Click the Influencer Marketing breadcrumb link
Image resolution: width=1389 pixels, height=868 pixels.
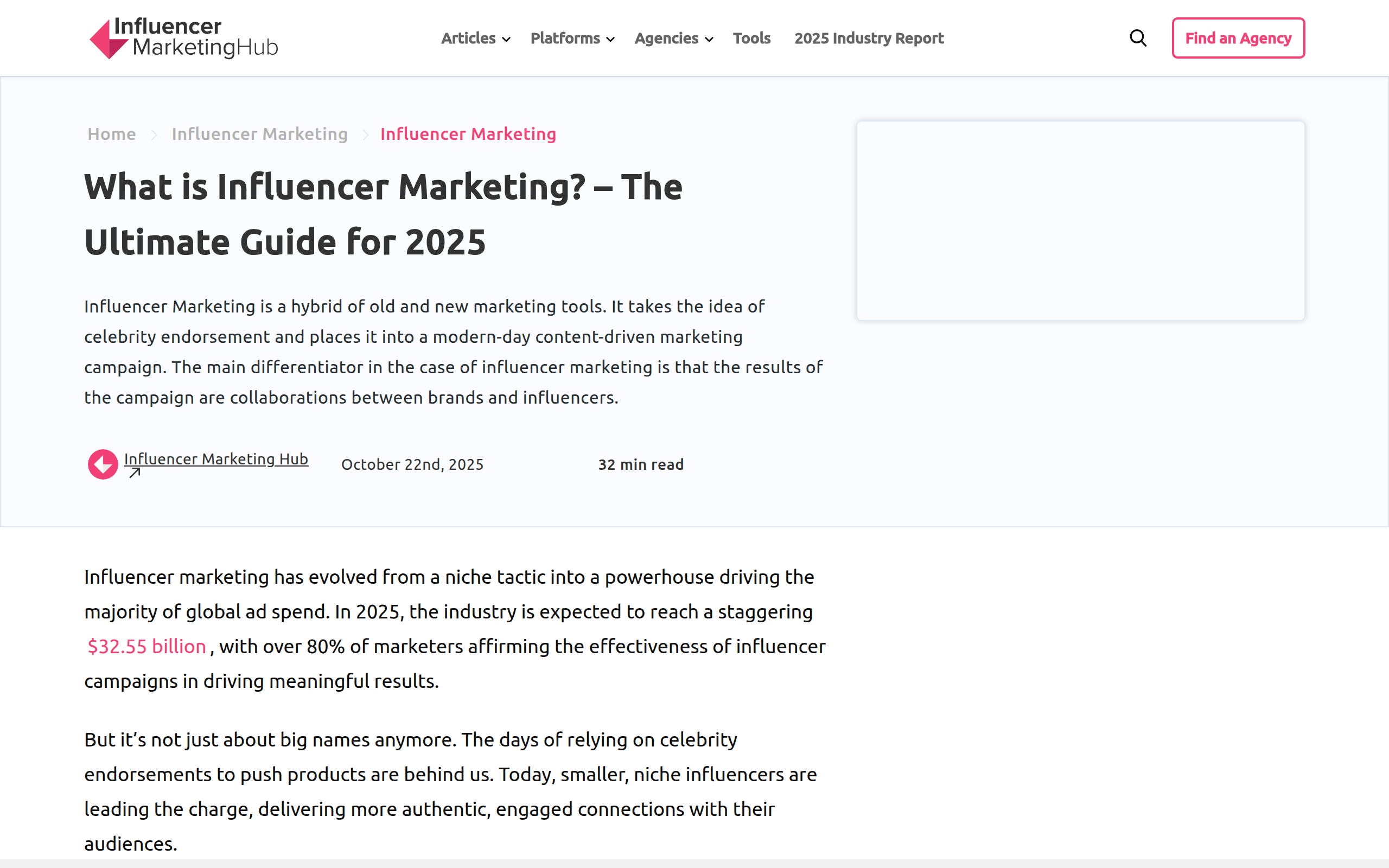pos(259,134)
